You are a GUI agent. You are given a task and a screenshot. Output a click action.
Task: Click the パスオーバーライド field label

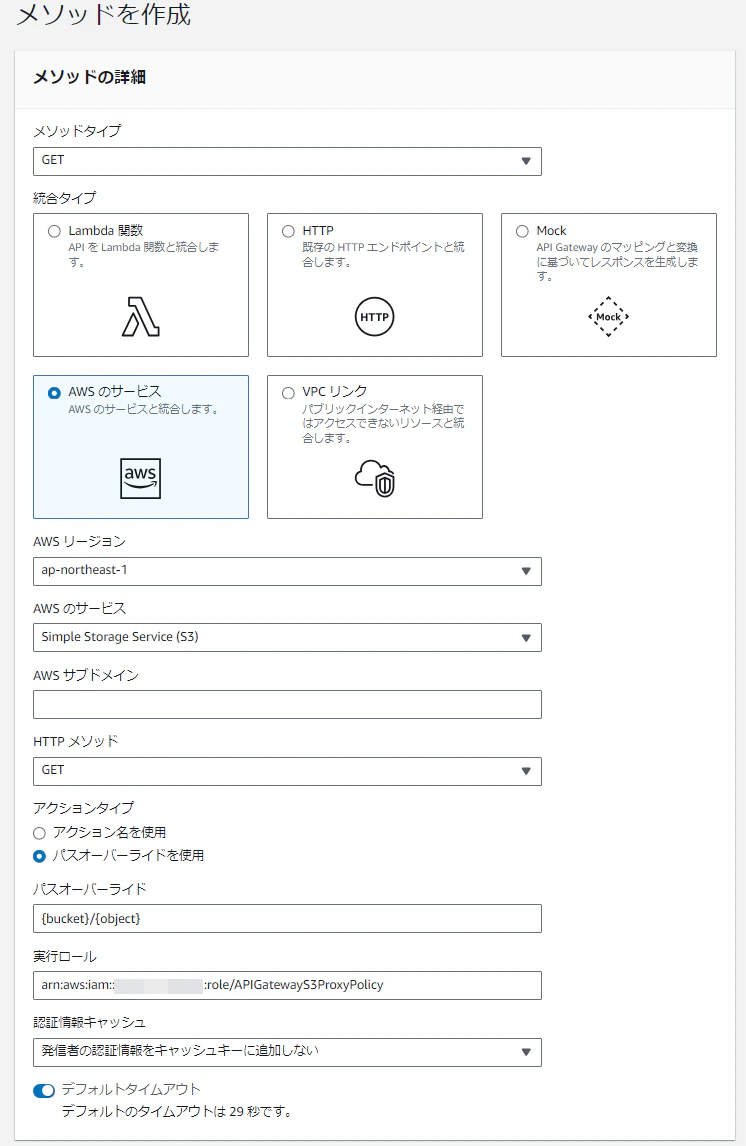tap(90, 889)
